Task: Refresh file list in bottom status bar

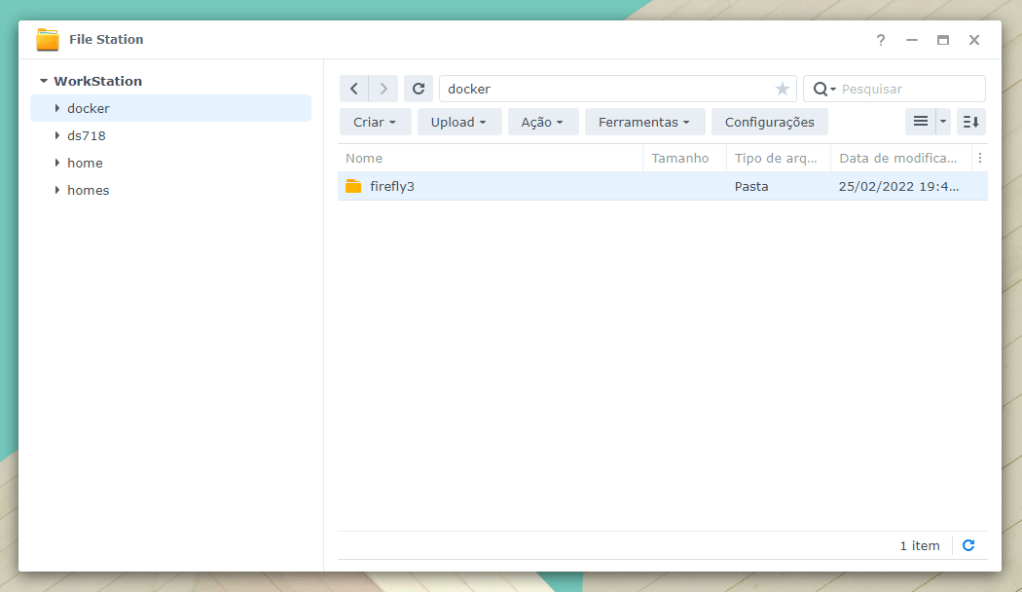Action: [x=968, y=545]
